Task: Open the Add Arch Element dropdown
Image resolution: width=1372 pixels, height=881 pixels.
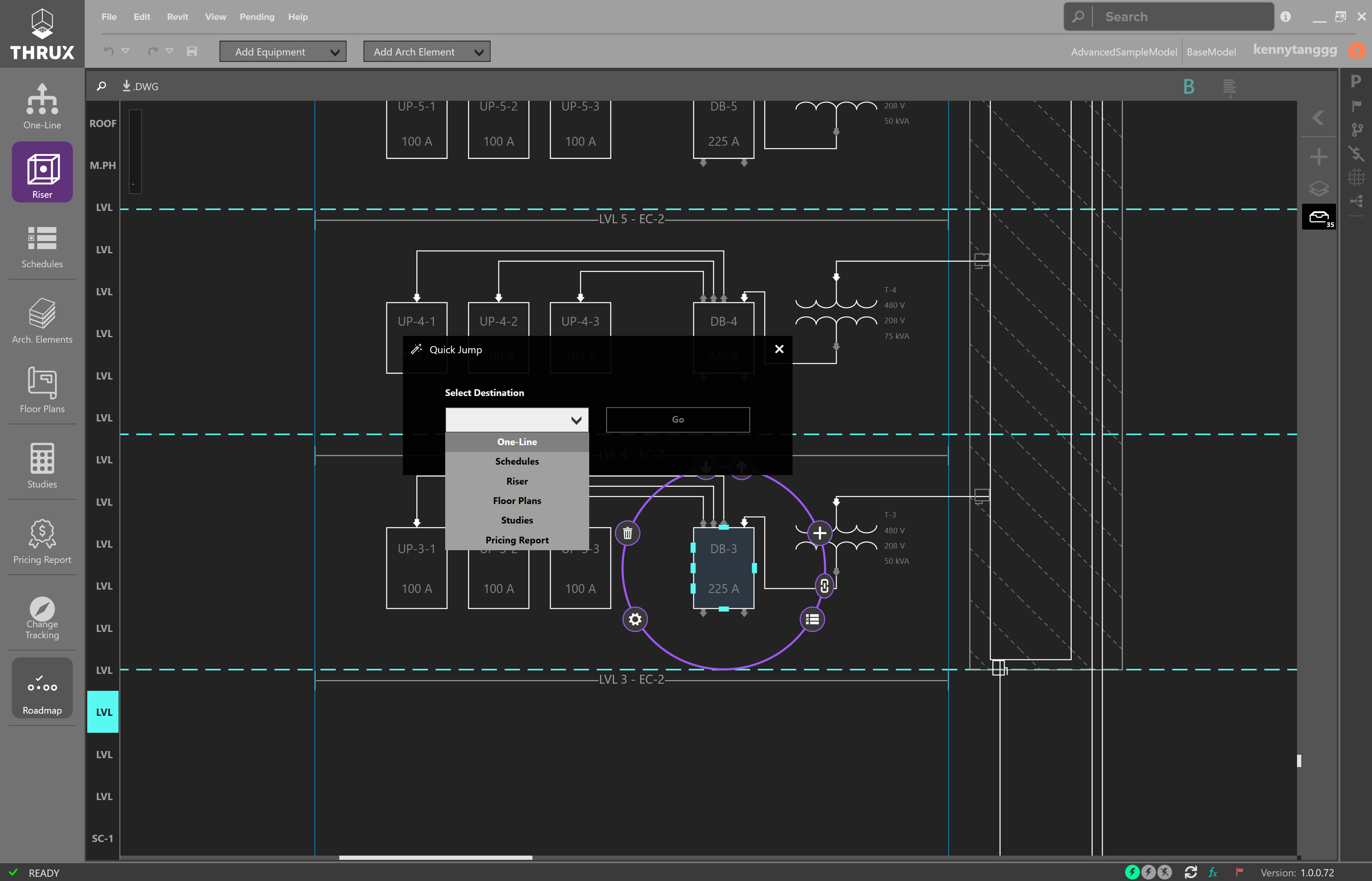Action: click(427, 52)
